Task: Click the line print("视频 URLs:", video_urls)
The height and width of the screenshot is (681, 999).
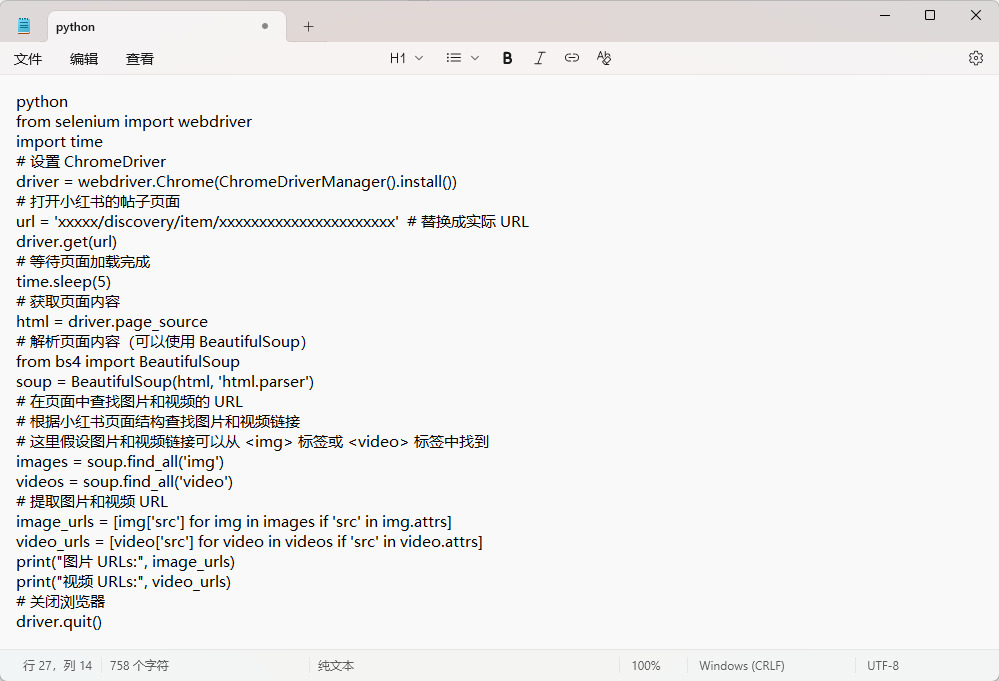Action: pyautogui.click(x=124, y=582)
